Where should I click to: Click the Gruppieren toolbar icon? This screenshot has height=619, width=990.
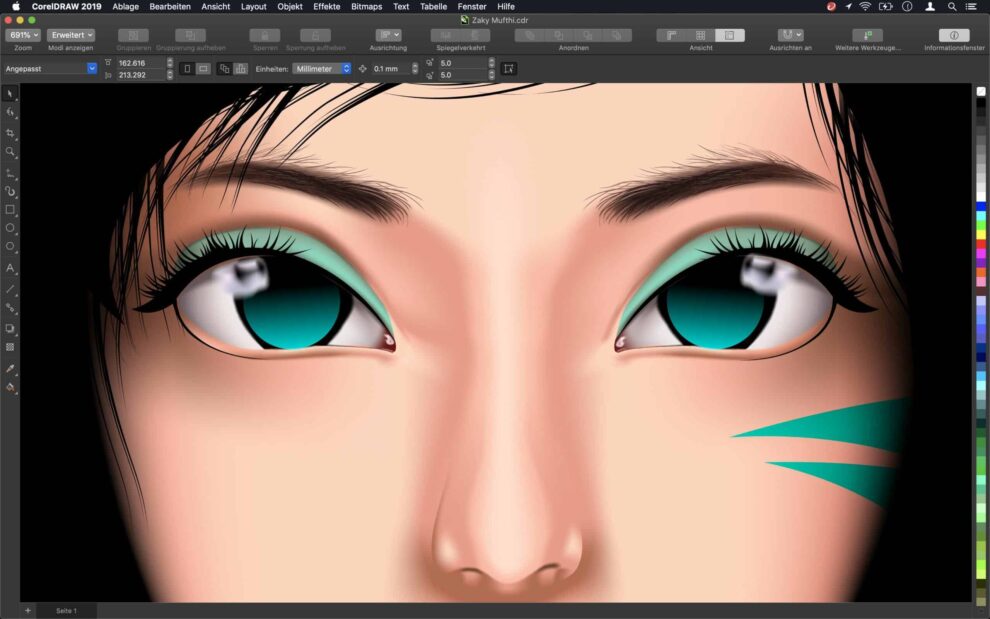133,35
